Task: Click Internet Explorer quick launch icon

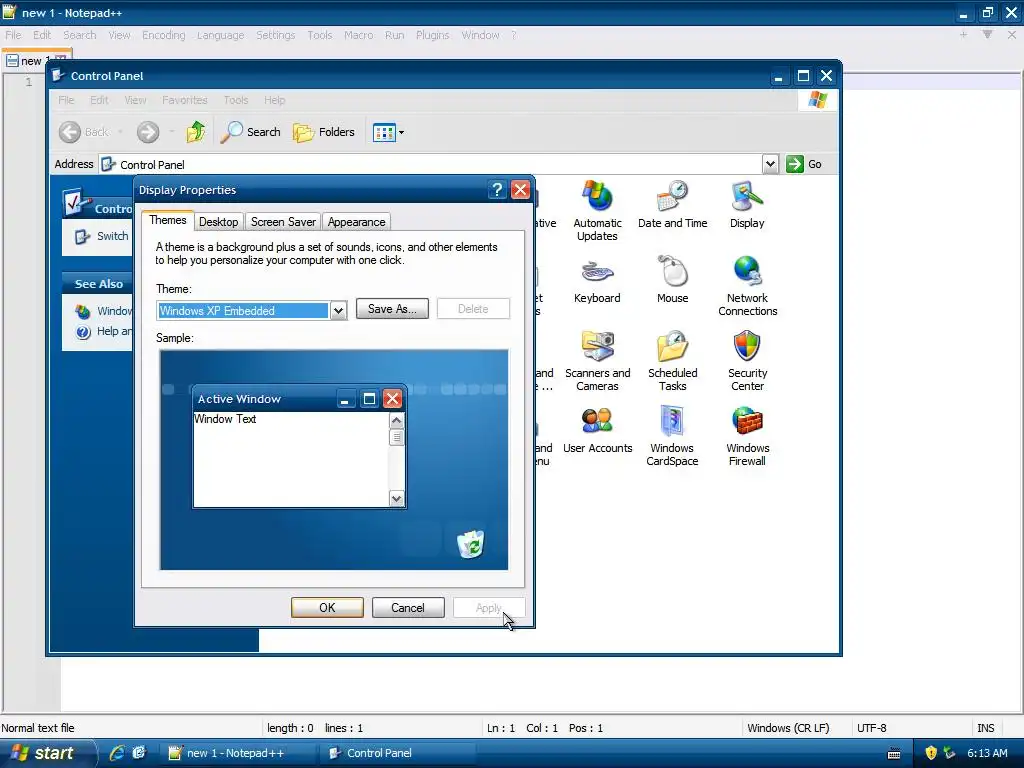Action: [x=117, y=753]
